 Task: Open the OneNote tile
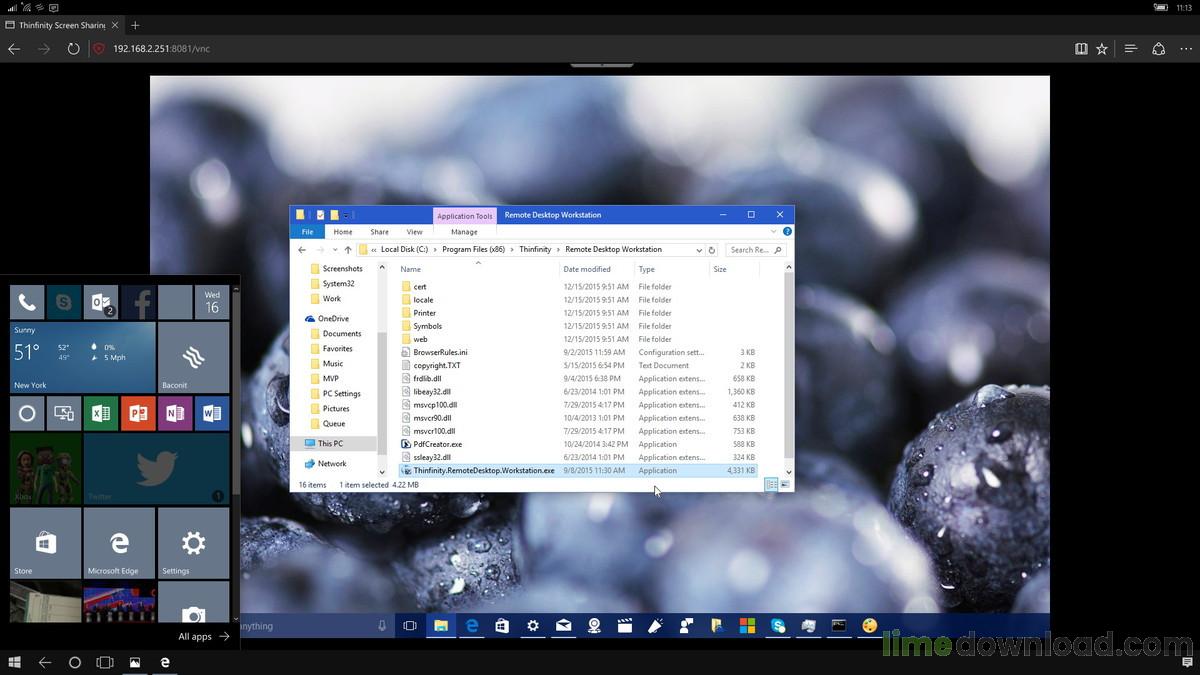[174, 413]
